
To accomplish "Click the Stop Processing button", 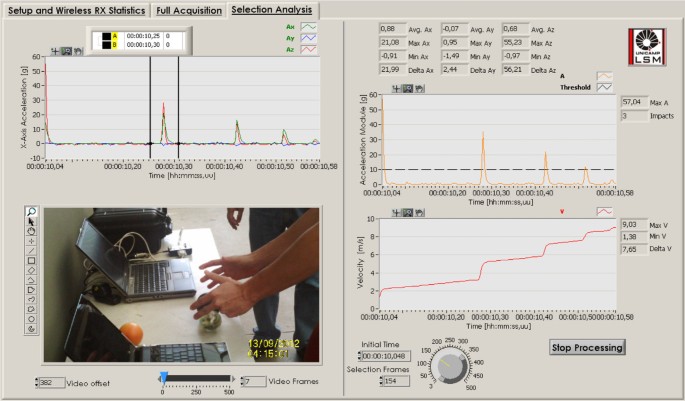I will pyautogui.click(x=587, y=348).
